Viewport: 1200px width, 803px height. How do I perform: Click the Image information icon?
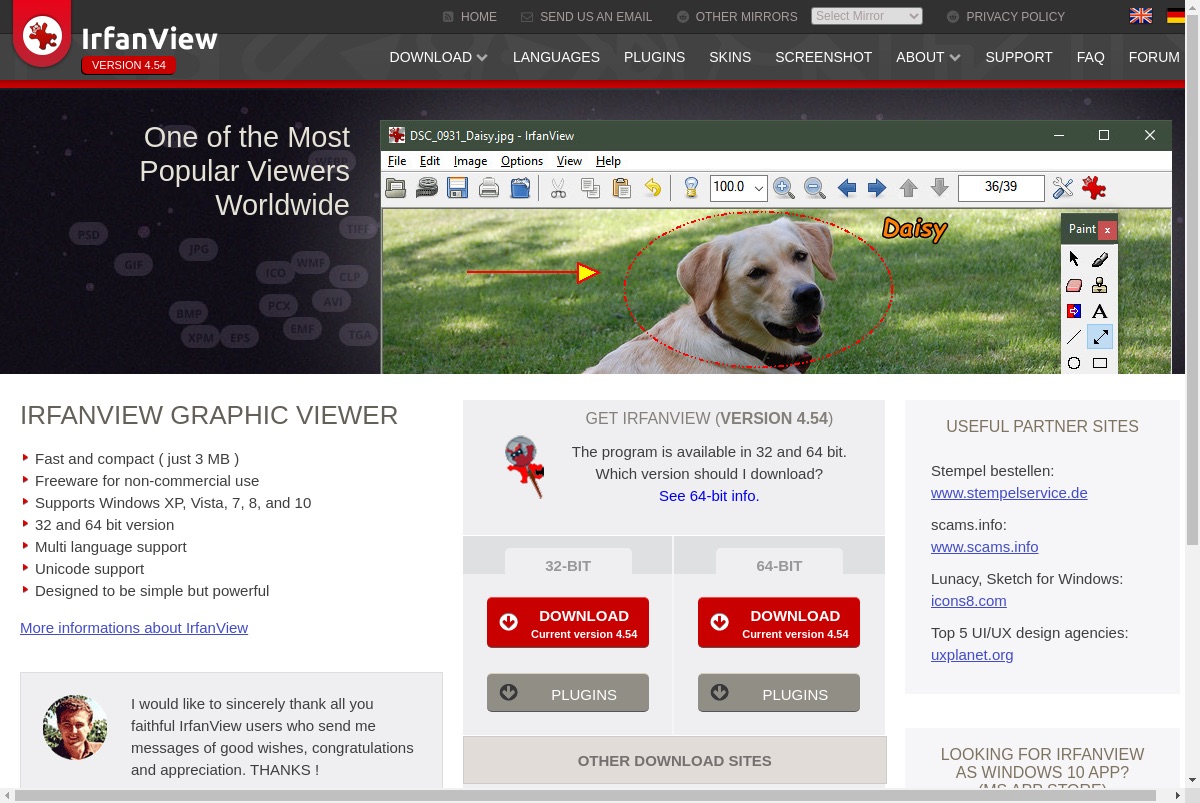pos(691,188)
